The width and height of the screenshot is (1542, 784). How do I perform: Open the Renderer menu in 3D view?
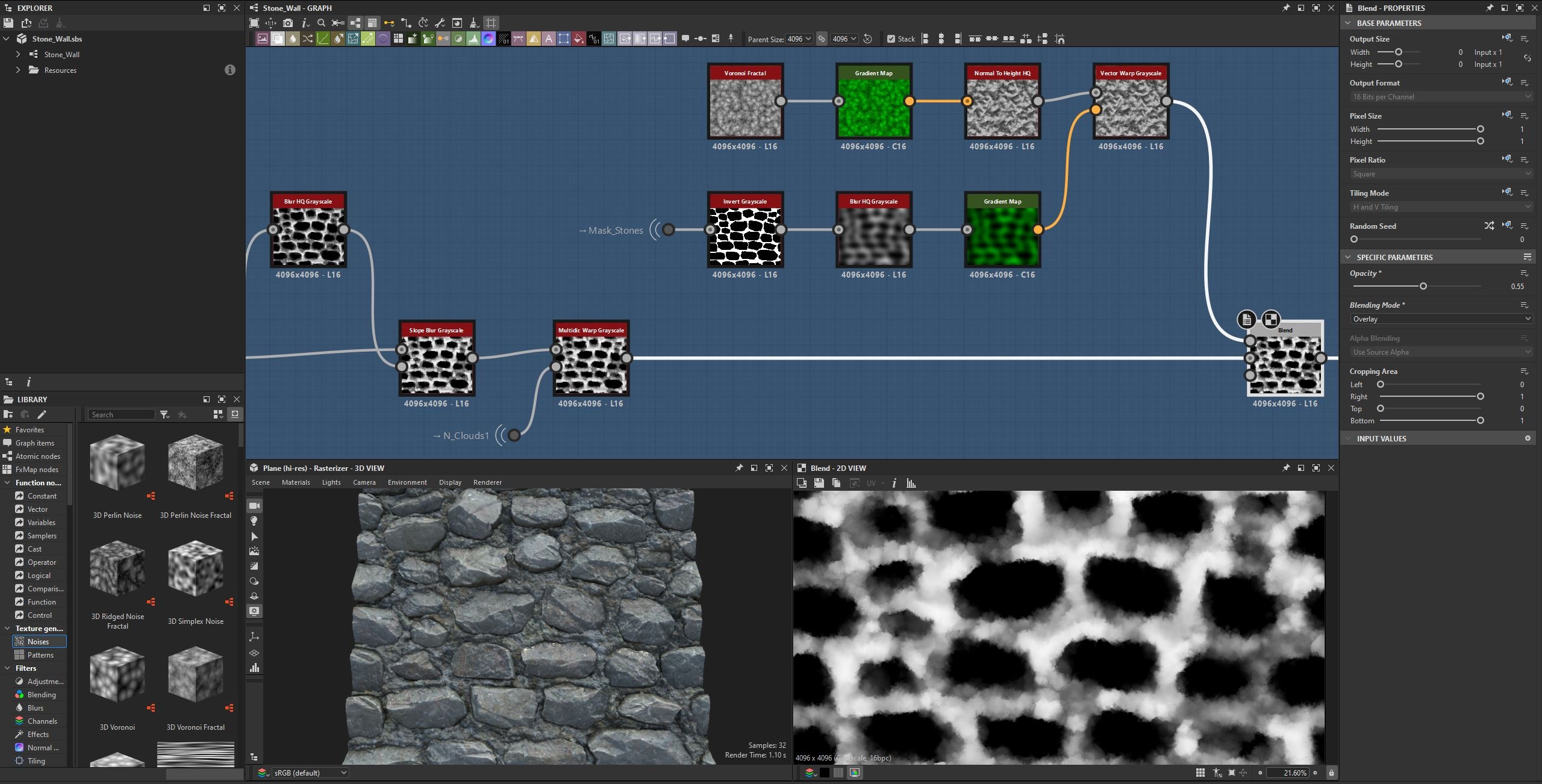click(487, 482)
